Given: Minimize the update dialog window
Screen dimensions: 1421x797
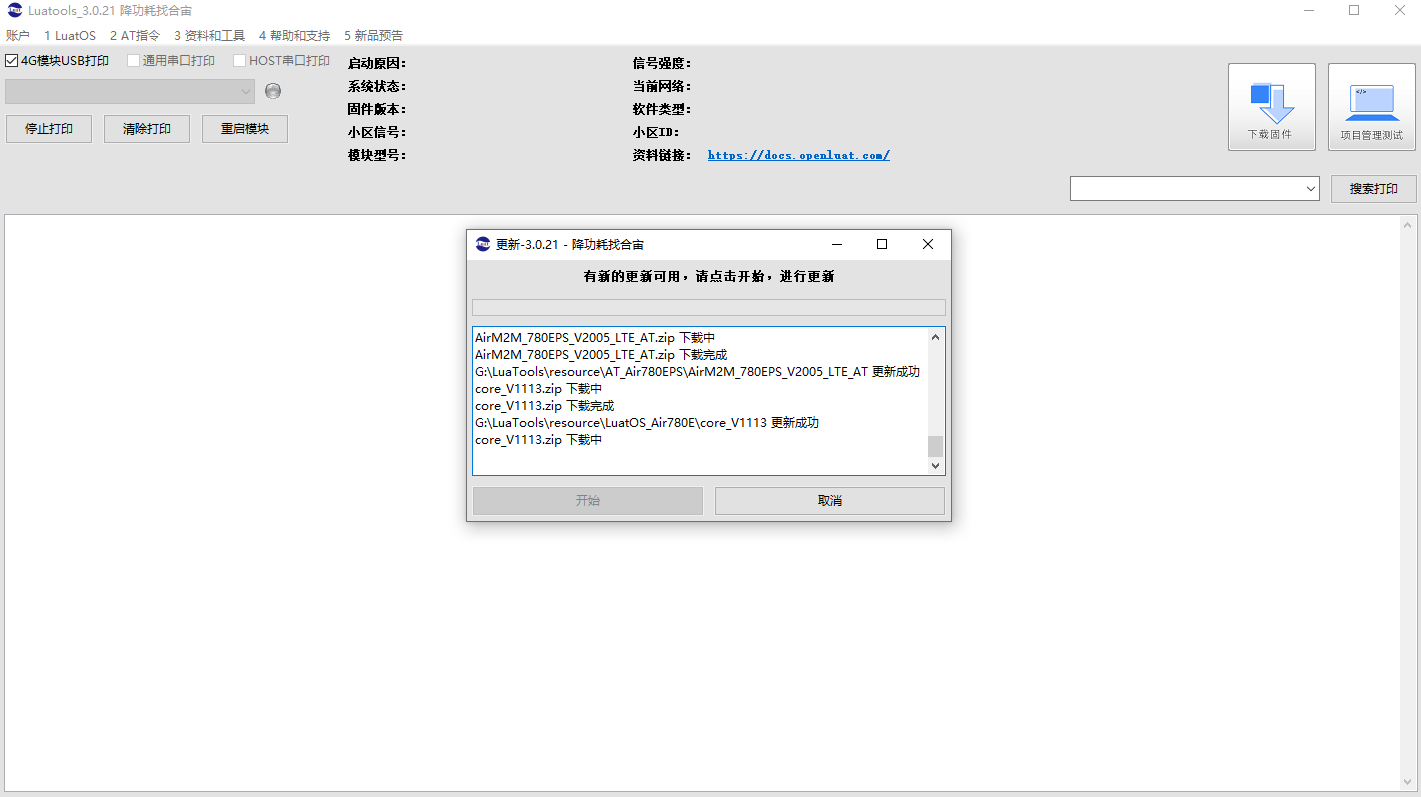Looking at the screenshot, I should click(836, 244).
